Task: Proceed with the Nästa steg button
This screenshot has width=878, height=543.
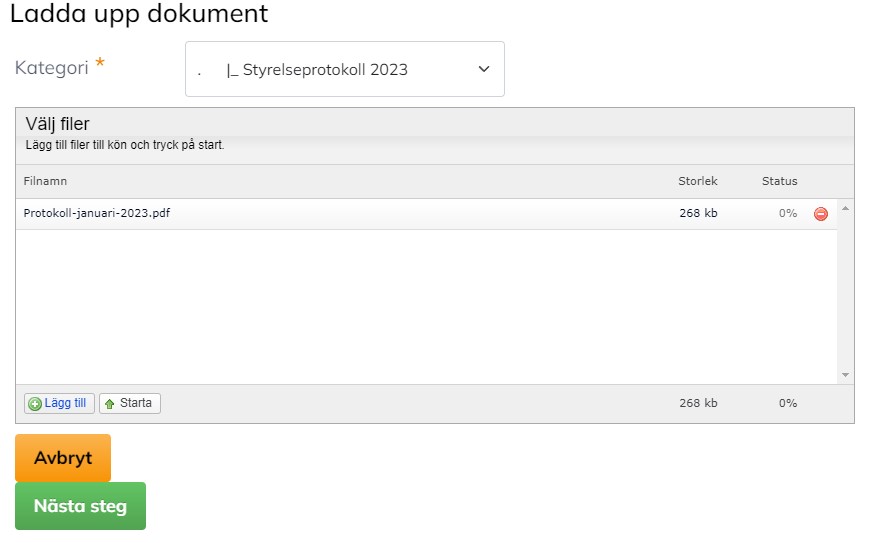Action: coord(80,505)
